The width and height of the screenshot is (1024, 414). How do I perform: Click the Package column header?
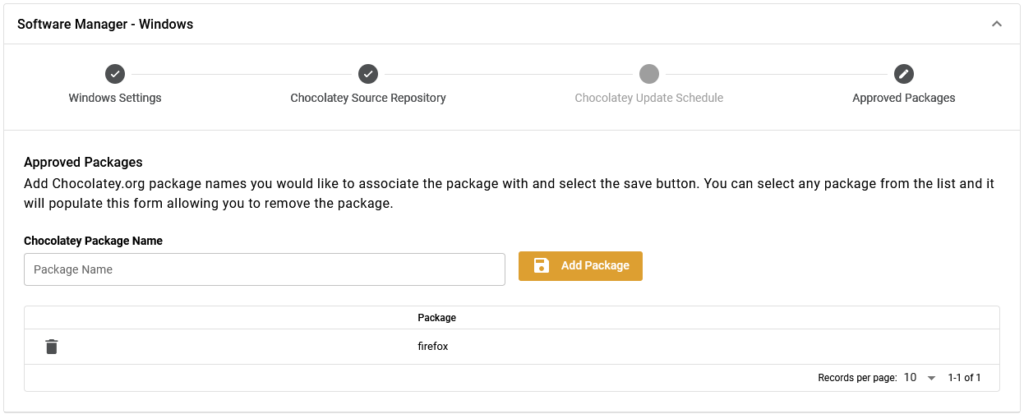(x=437, y=318)
